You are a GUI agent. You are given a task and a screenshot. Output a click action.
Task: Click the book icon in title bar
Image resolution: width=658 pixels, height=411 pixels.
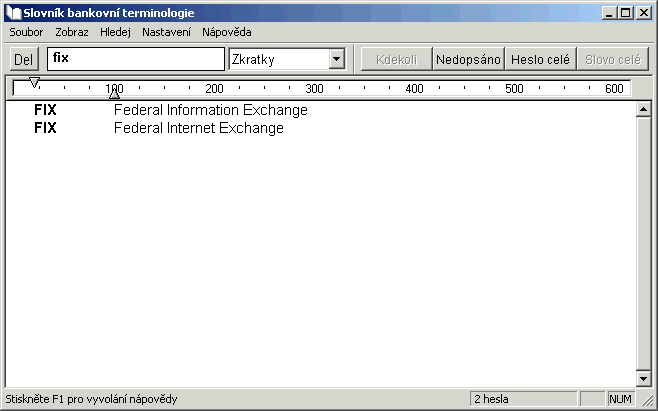click(x=14, y=13)
